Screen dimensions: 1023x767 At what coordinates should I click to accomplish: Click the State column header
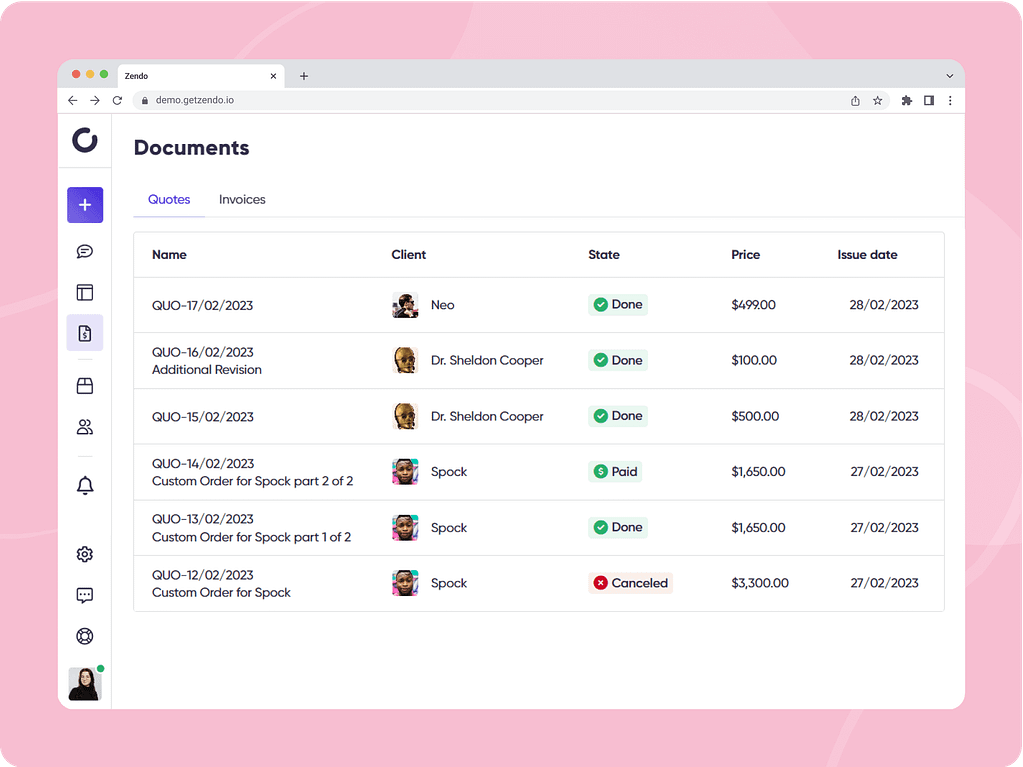(x=603, y=255)
